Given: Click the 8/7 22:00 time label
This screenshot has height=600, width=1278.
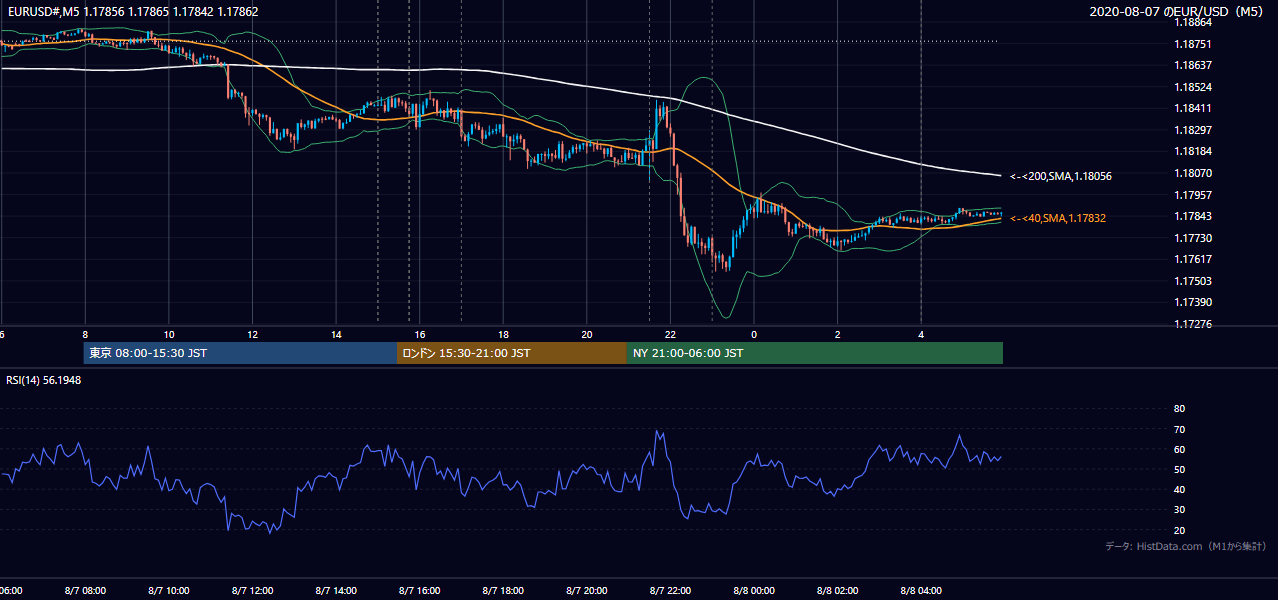Looking at the screenshot, I should 670,591.
